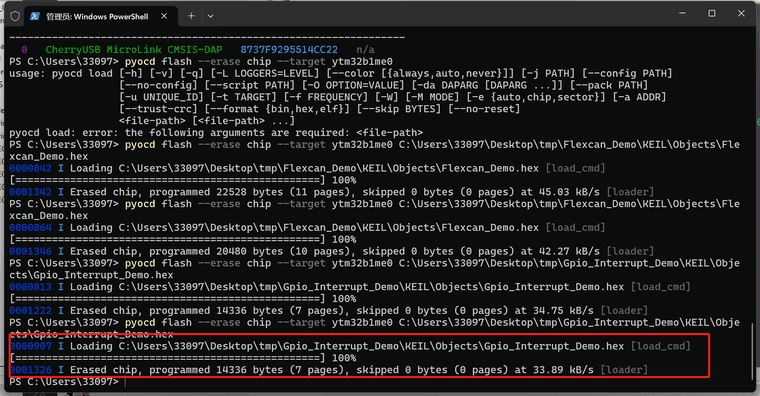Viewport: 760px width, 396px height.
Task: Click the line showing 33.89 kB/s
Action: 329,370
